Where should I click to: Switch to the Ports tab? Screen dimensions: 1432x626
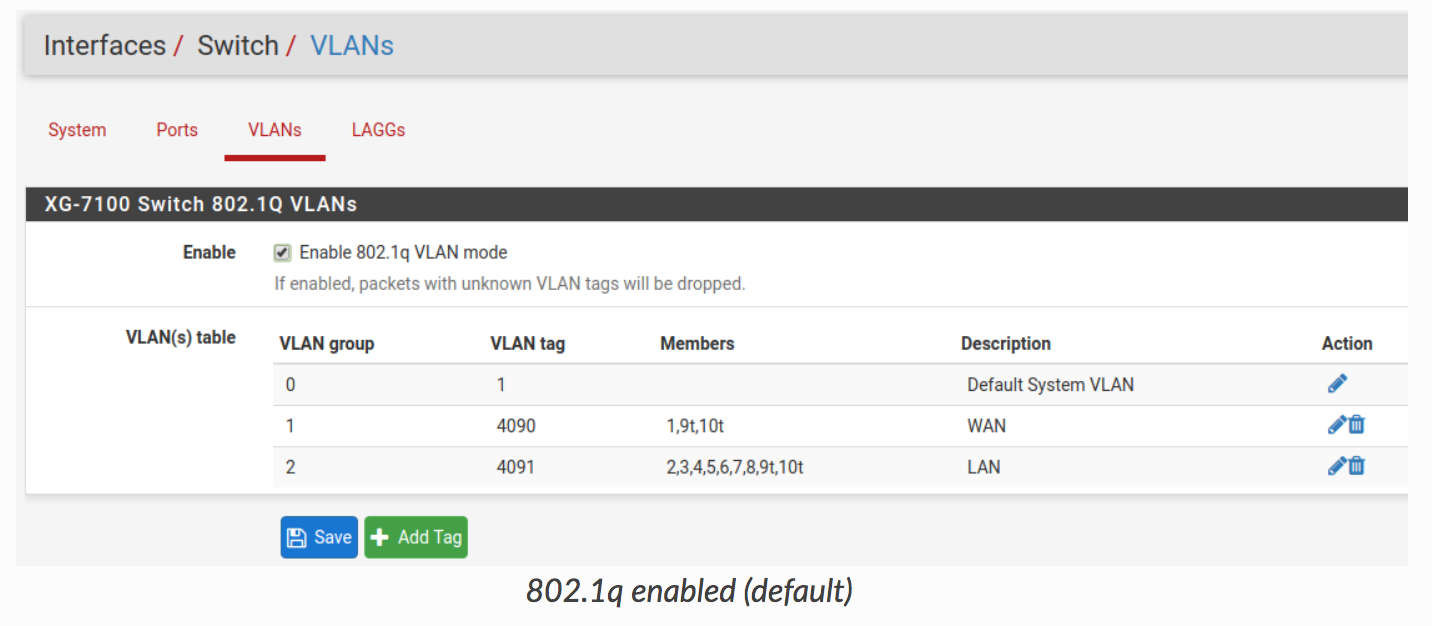pyautogui.click(x=177, y=130)
